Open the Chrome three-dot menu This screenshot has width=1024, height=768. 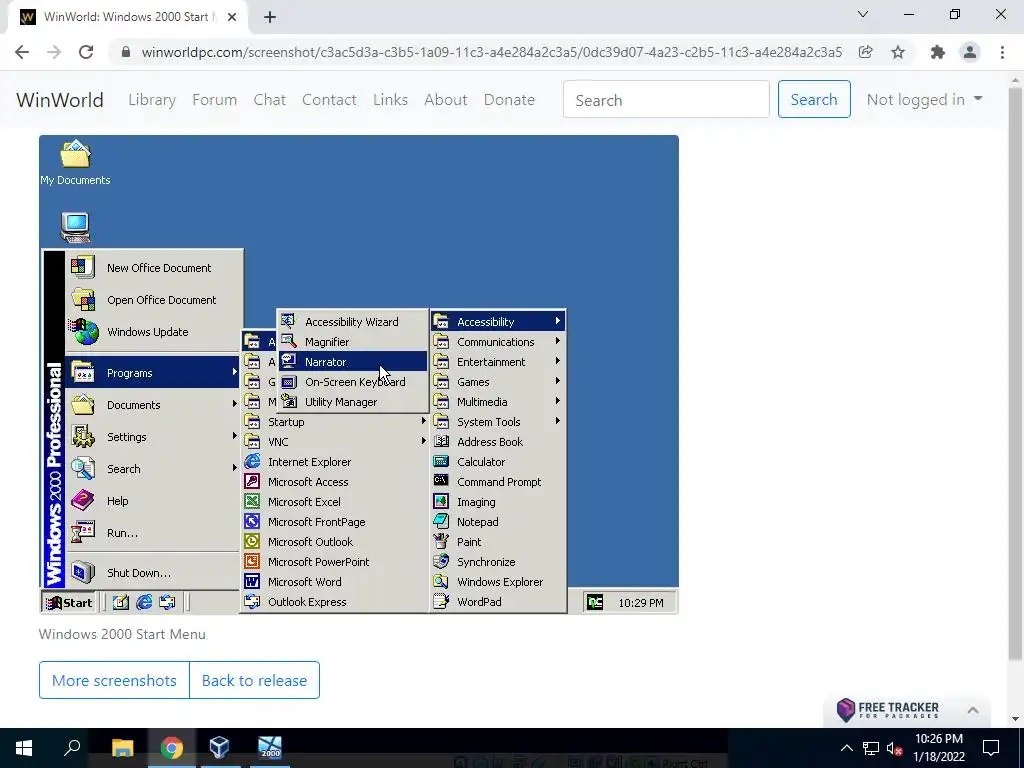coord(1002,52)
